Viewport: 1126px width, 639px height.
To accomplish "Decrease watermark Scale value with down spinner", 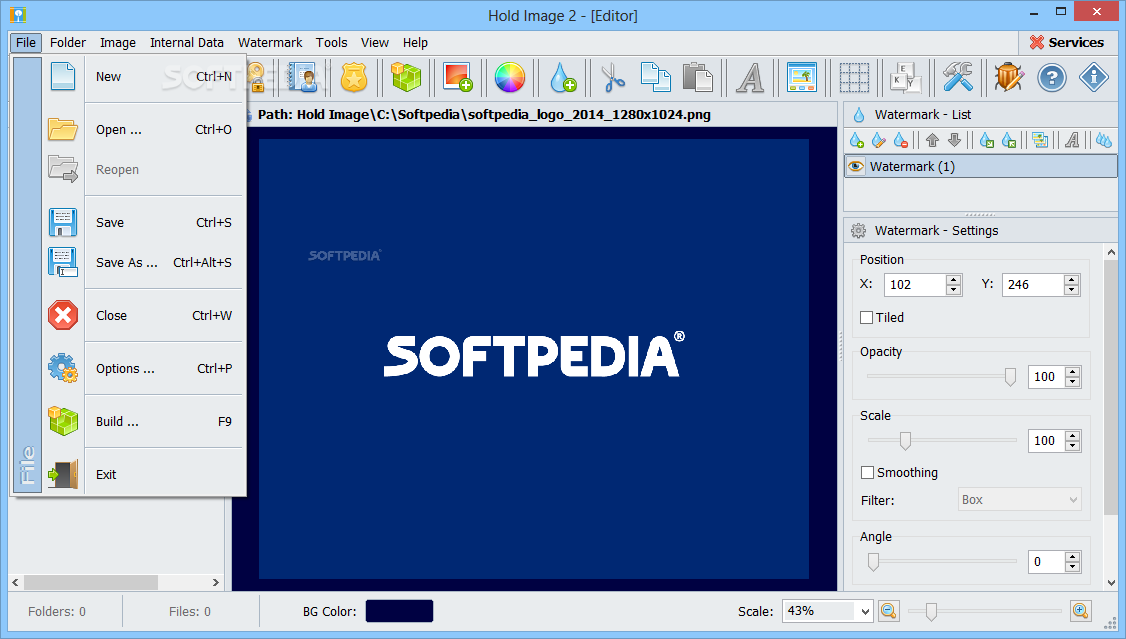I will pos(1073,446).
